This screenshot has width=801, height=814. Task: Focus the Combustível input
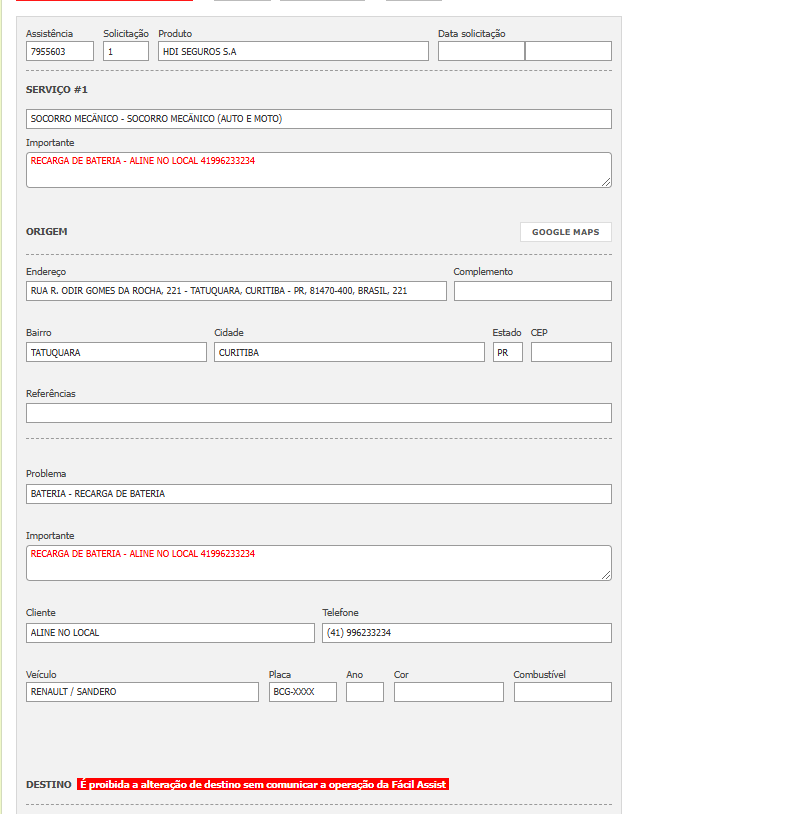pyautogui.click(x=563, y=692)
